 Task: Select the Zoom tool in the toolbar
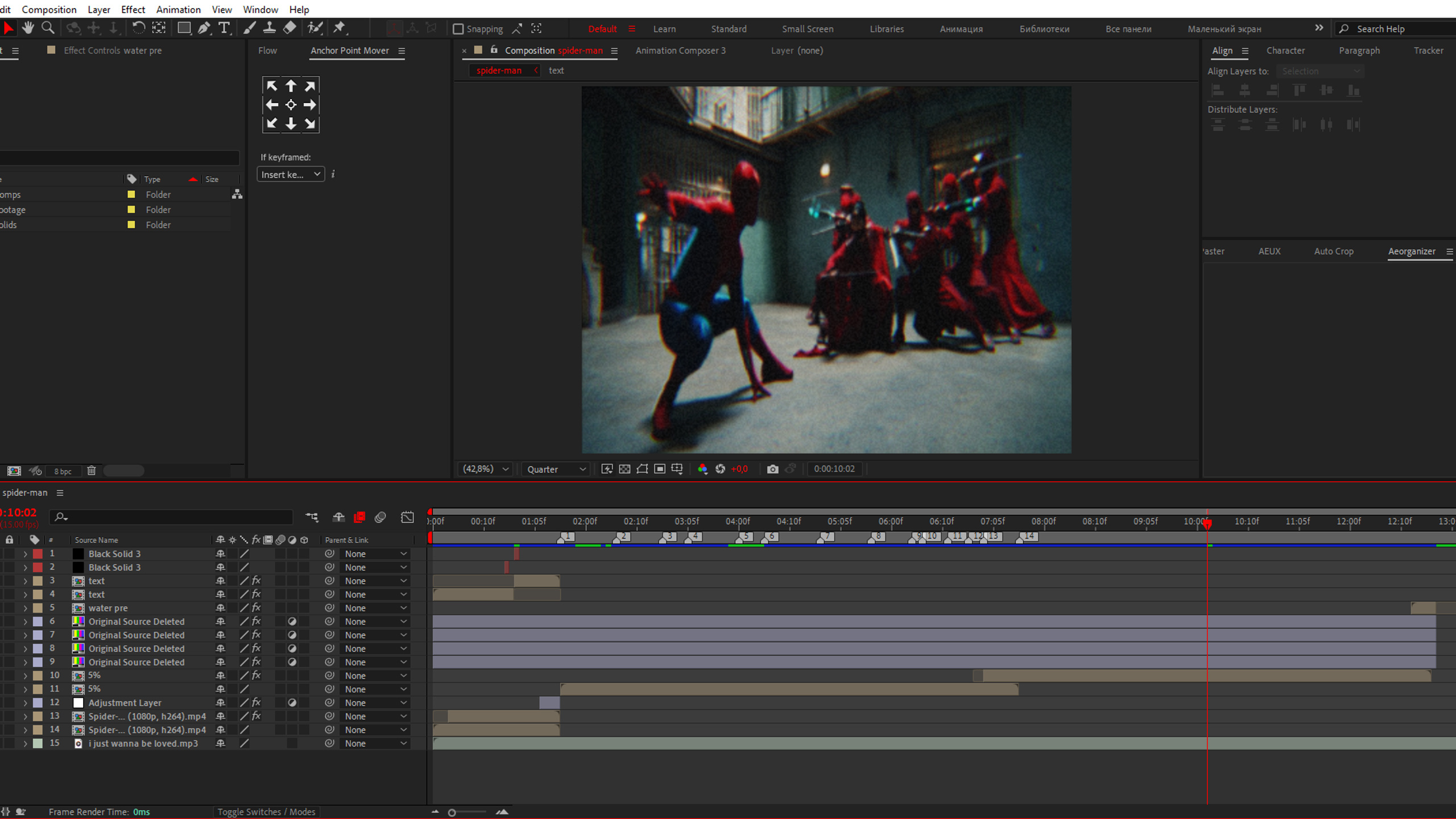pyautogui.click(x=48, y=27)
